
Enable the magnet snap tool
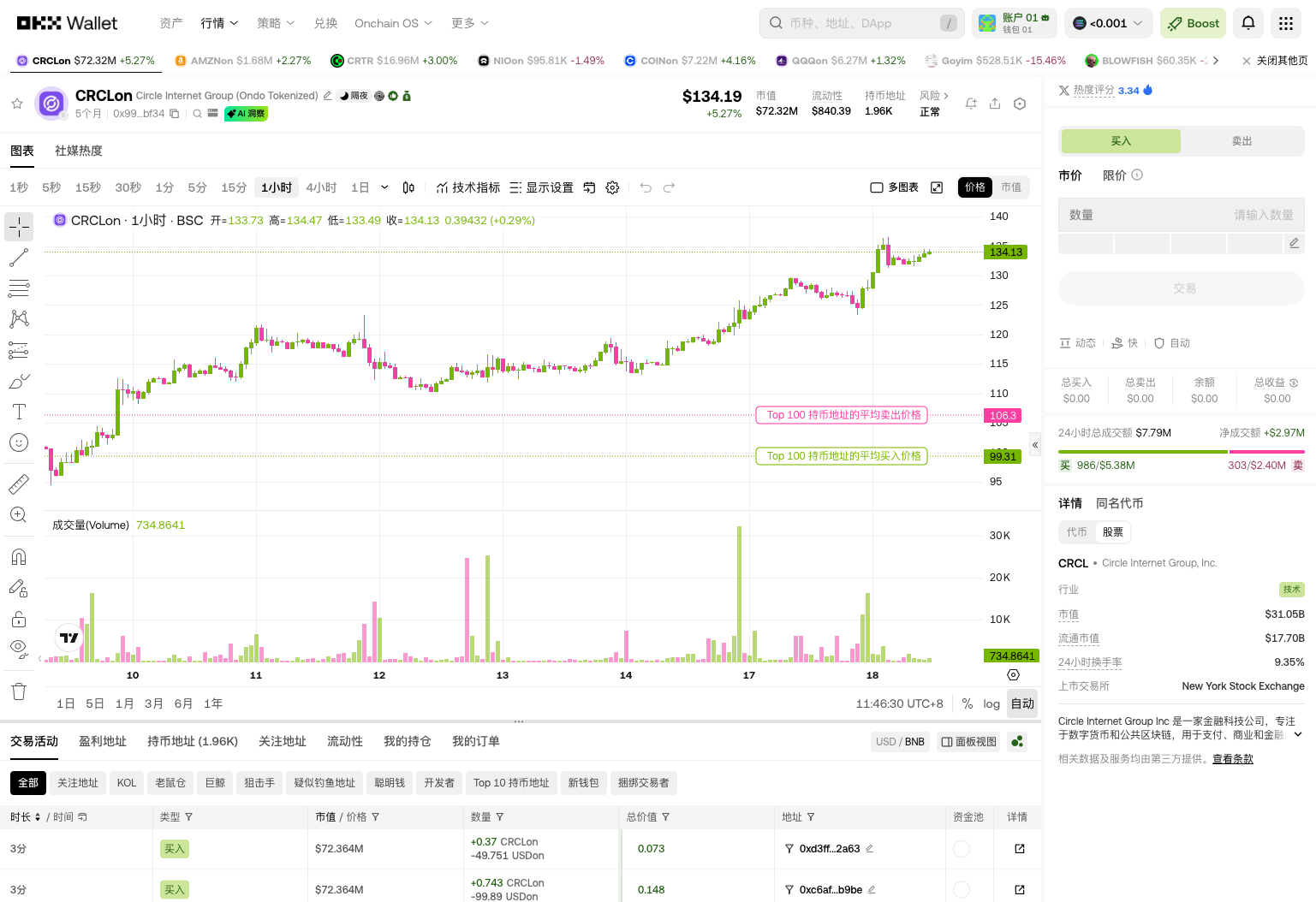[x=19, y=556]
